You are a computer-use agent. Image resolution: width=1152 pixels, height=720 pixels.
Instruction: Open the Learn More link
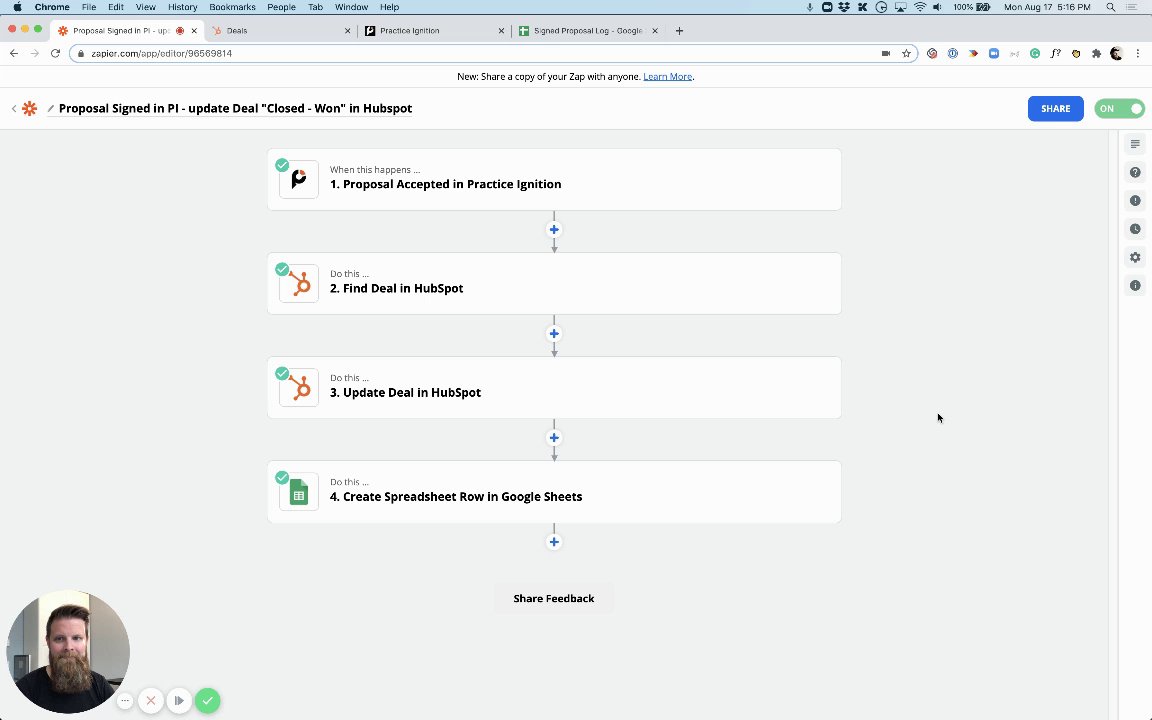pyautogui.click(x=667, y=76)
